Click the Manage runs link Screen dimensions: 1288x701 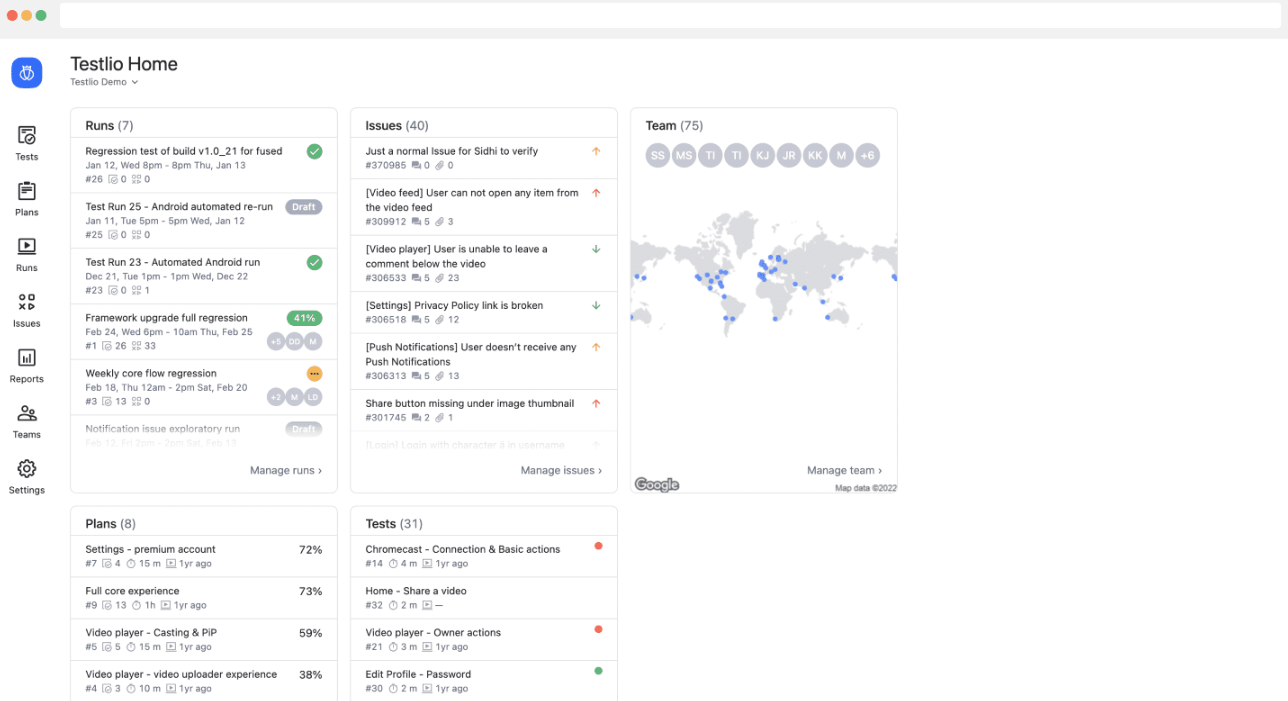pyautogui.click(x=286, y=470)
